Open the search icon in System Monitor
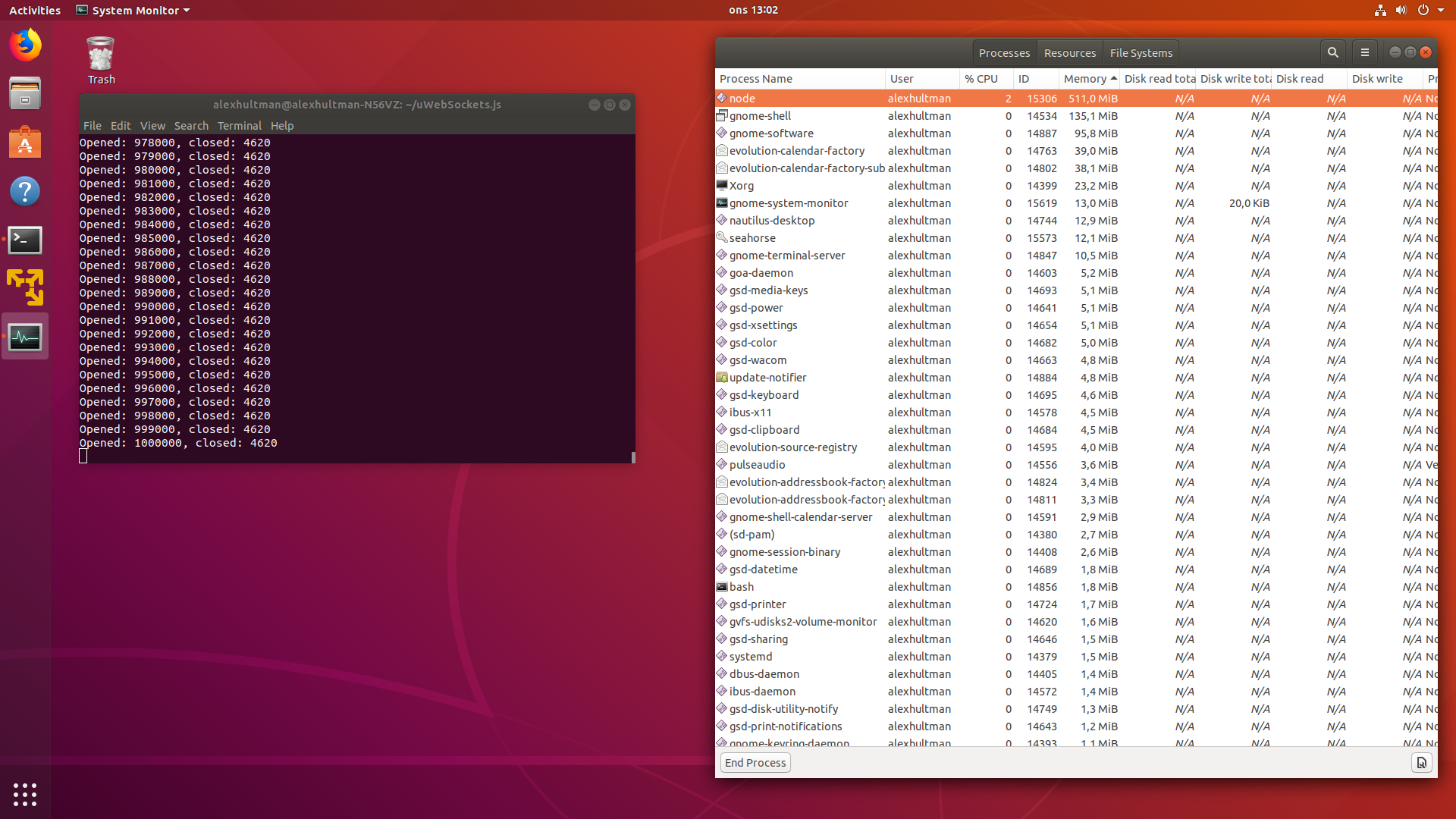 click(1332, 52)
